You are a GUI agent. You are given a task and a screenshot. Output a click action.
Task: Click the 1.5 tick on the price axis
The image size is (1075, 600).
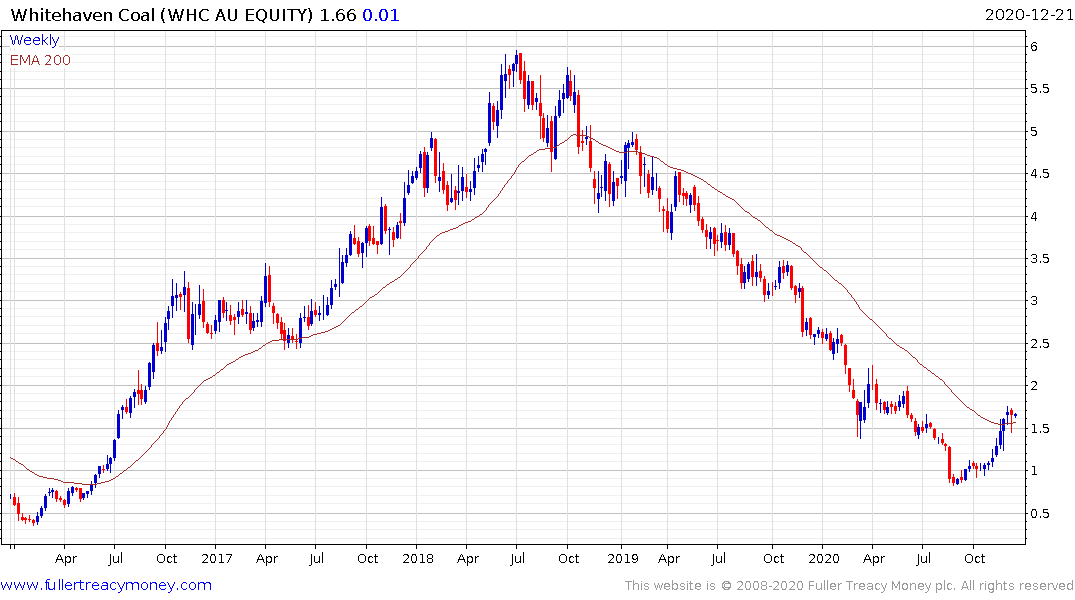[x=1040, y=429]
